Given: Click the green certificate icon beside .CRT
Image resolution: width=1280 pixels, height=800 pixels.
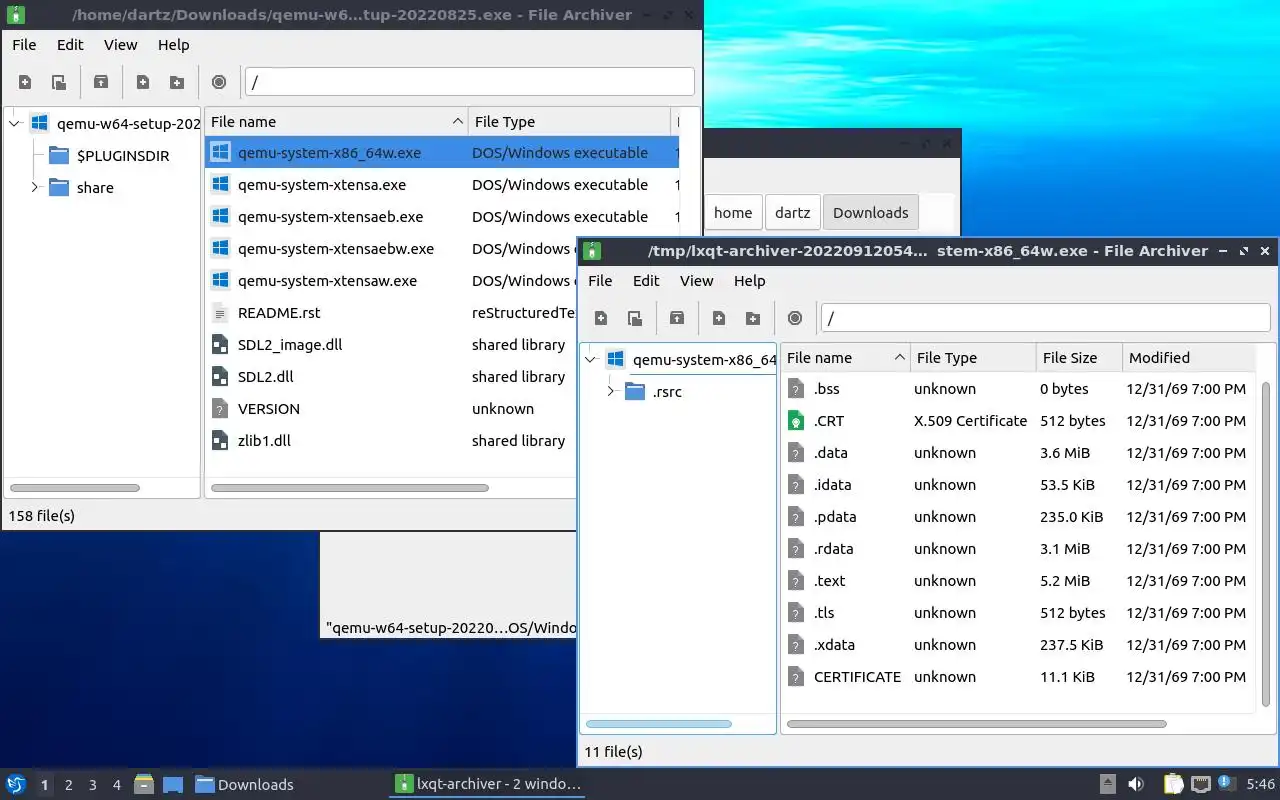Looking at the screenshot, I should pos(796,421).
